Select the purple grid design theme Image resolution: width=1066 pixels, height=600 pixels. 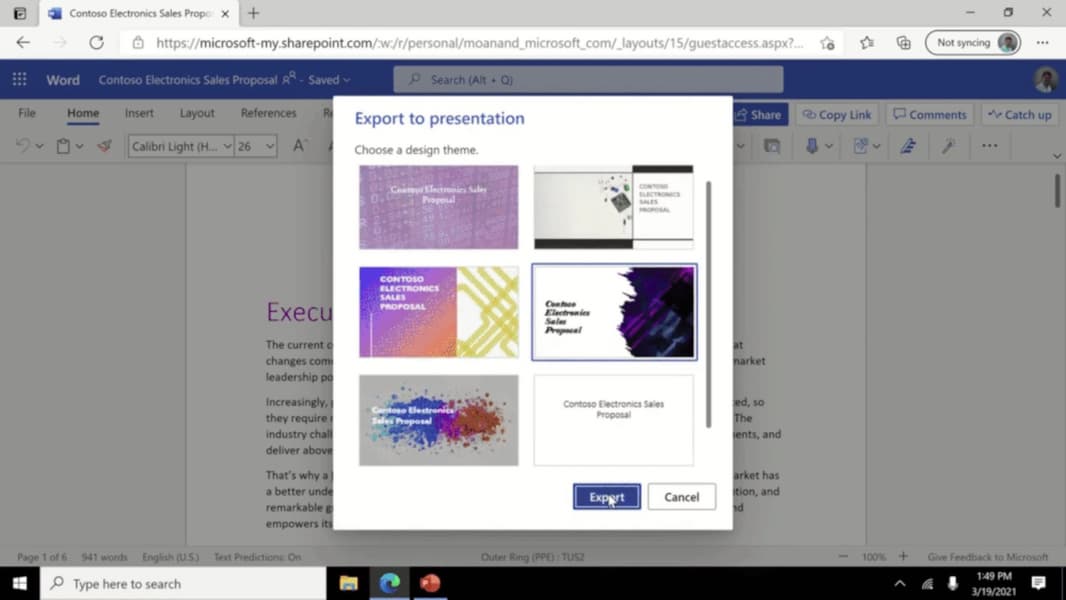coord(439,207)
